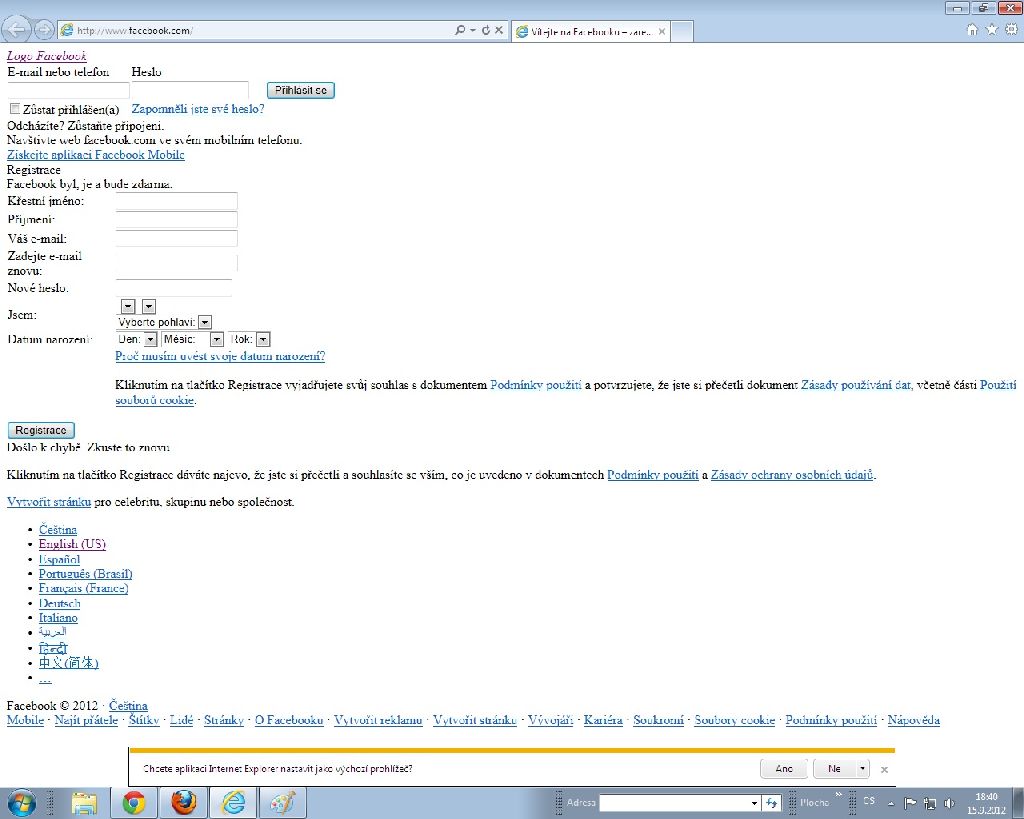Click the Příjmení input field
1024x819 pixels.
176,219
